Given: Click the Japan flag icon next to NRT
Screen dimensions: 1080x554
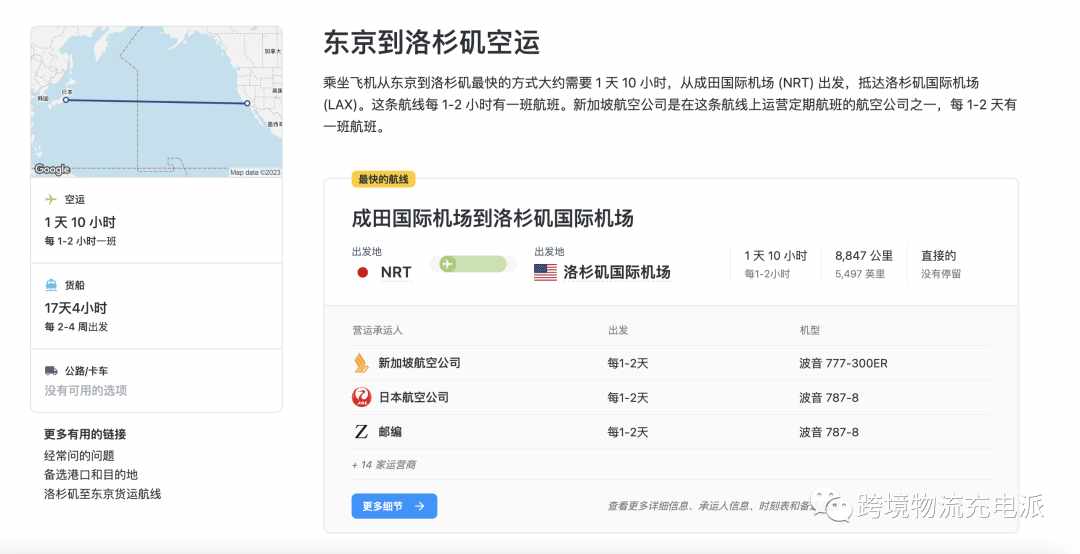Looking at the screenshot, I should point(362,272).
